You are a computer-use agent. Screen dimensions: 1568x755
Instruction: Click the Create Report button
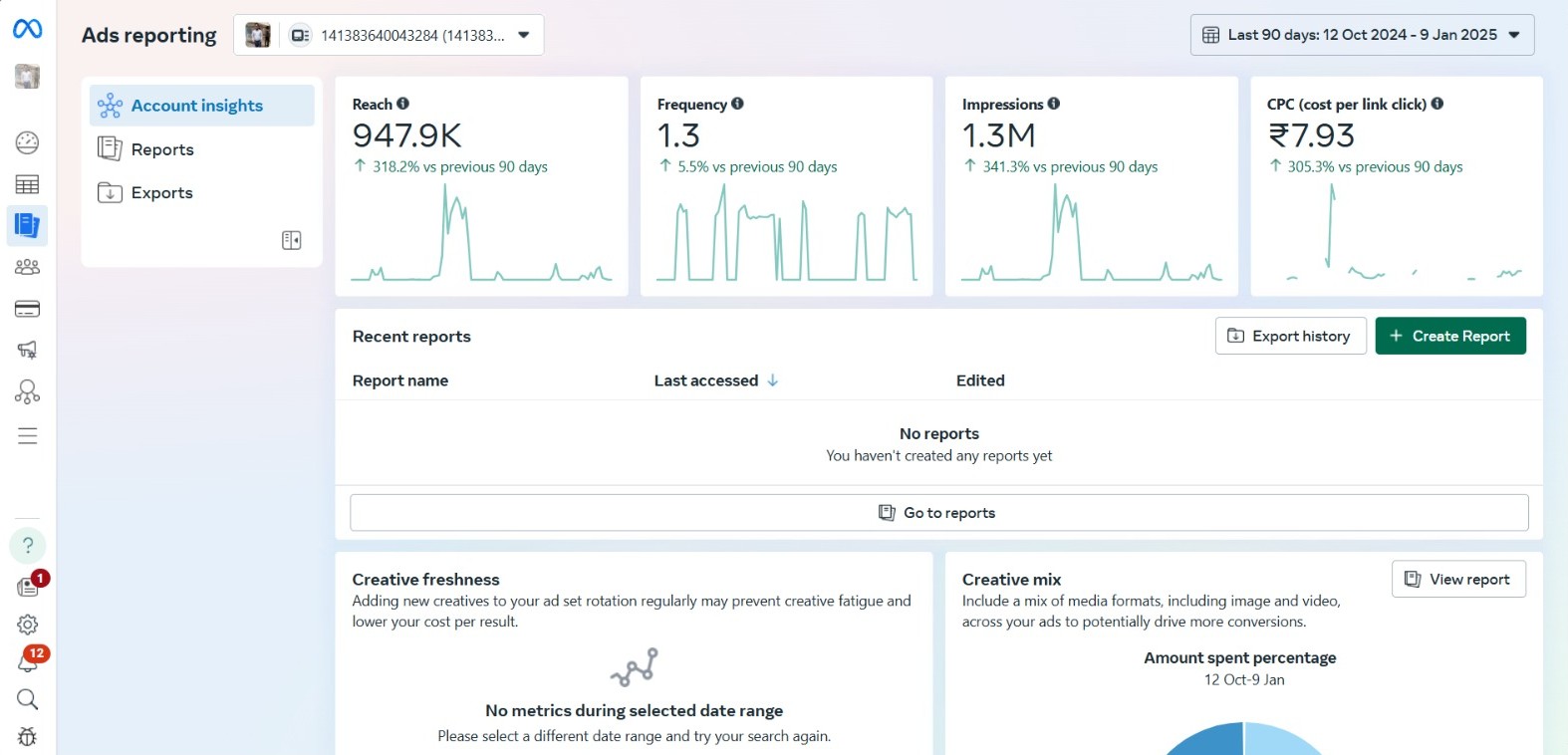(x=1450, y=337)
